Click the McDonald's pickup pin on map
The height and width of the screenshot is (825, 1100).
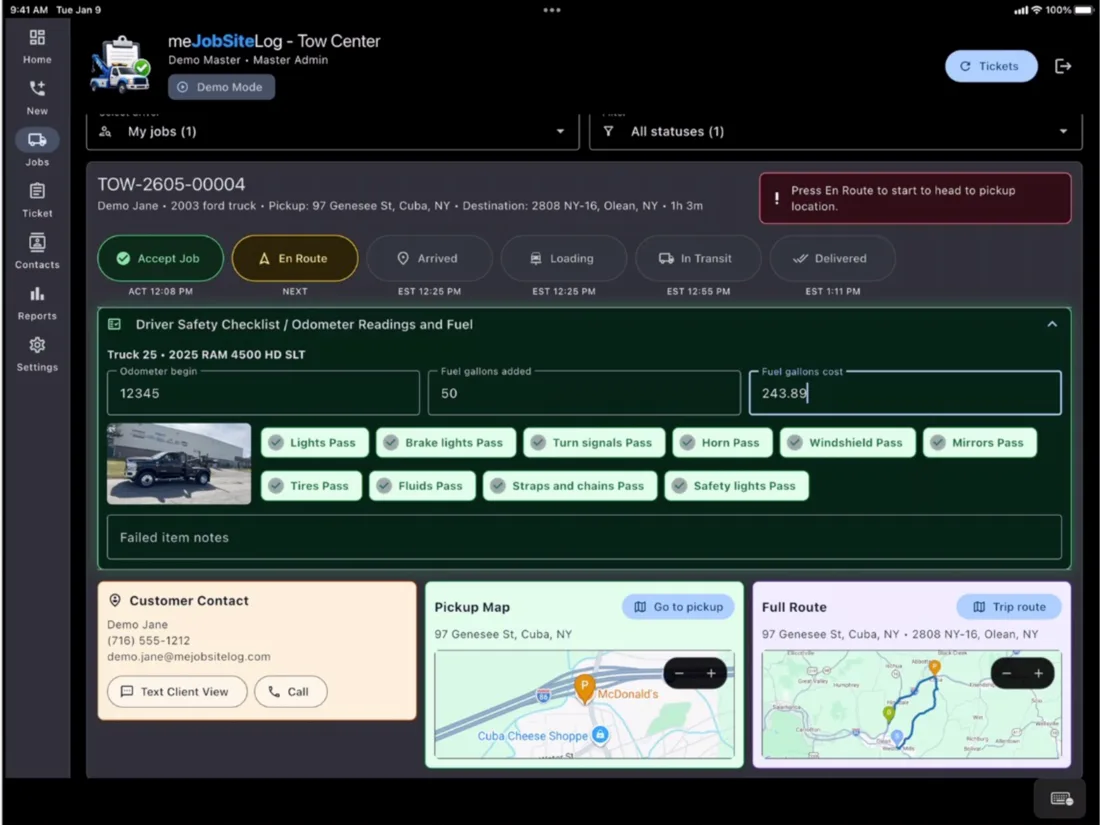coord(584,688)
